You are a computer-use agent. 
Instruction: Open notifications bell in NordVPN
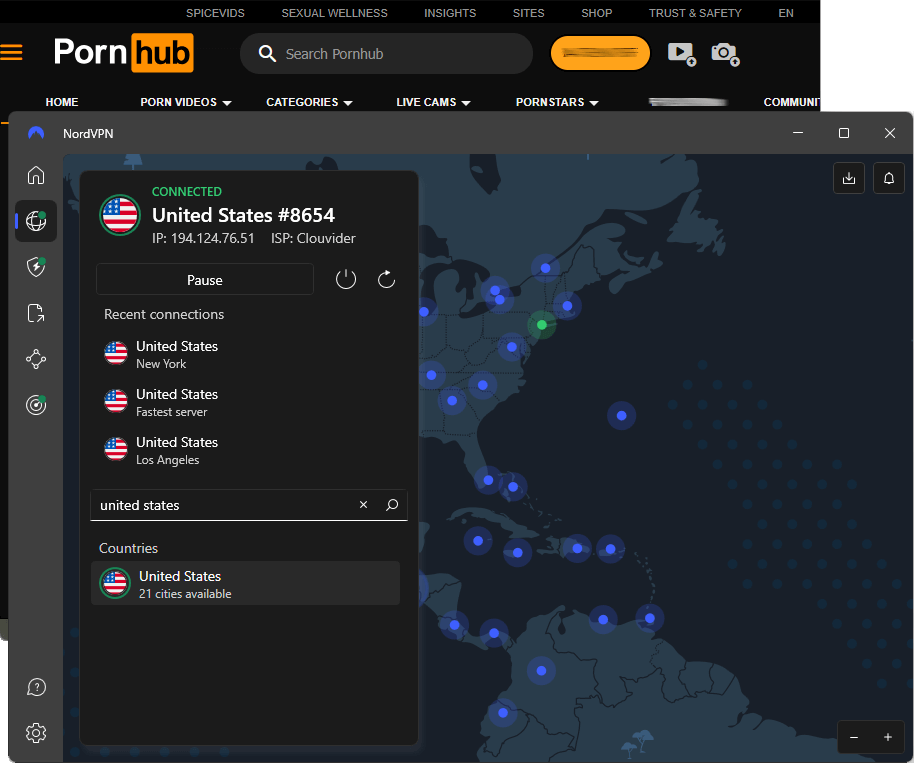pyautogui.click(x=888, y=178)
